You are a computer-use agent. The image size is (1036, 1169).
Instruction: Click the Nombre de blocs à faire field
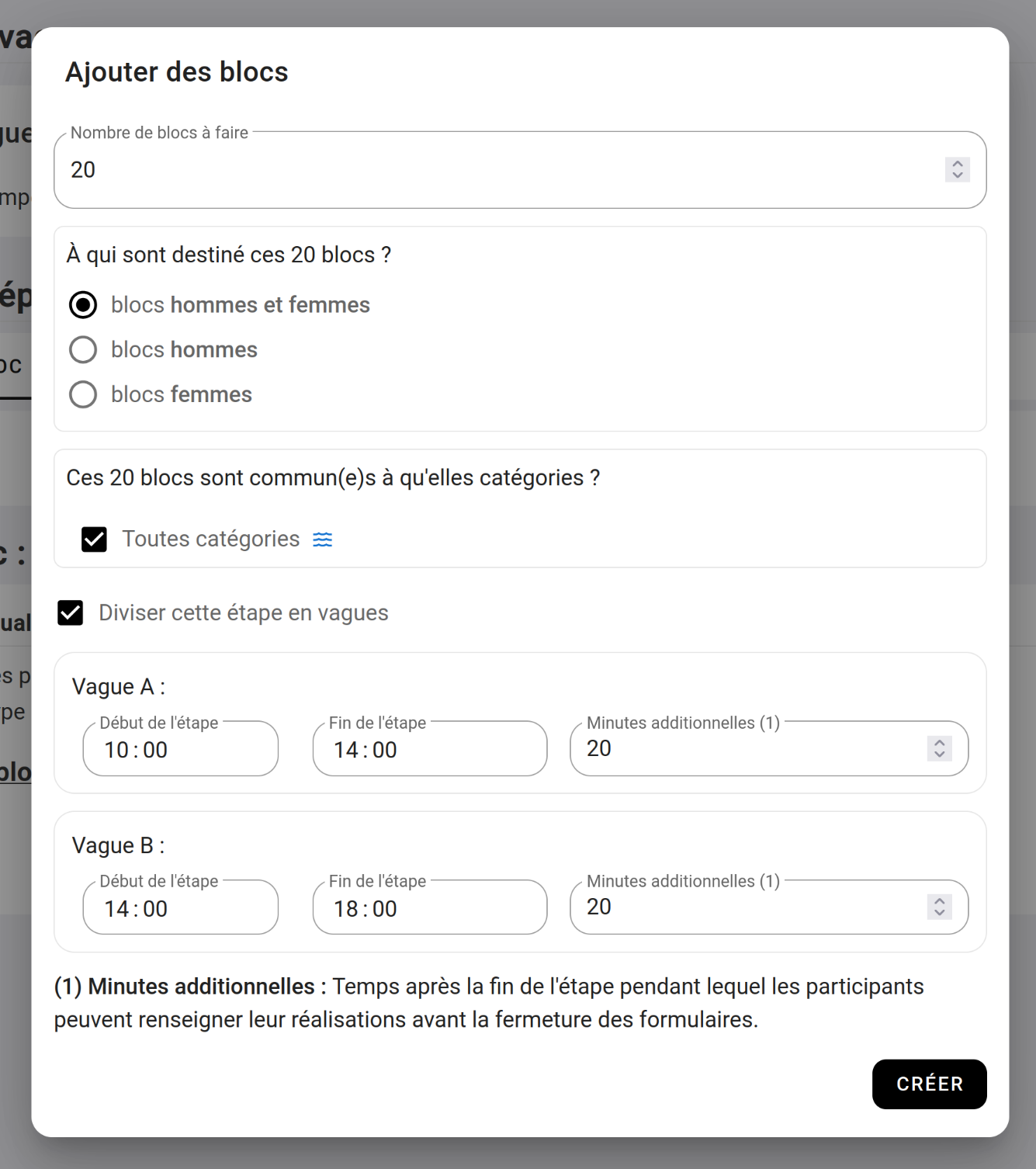point(497,170)
